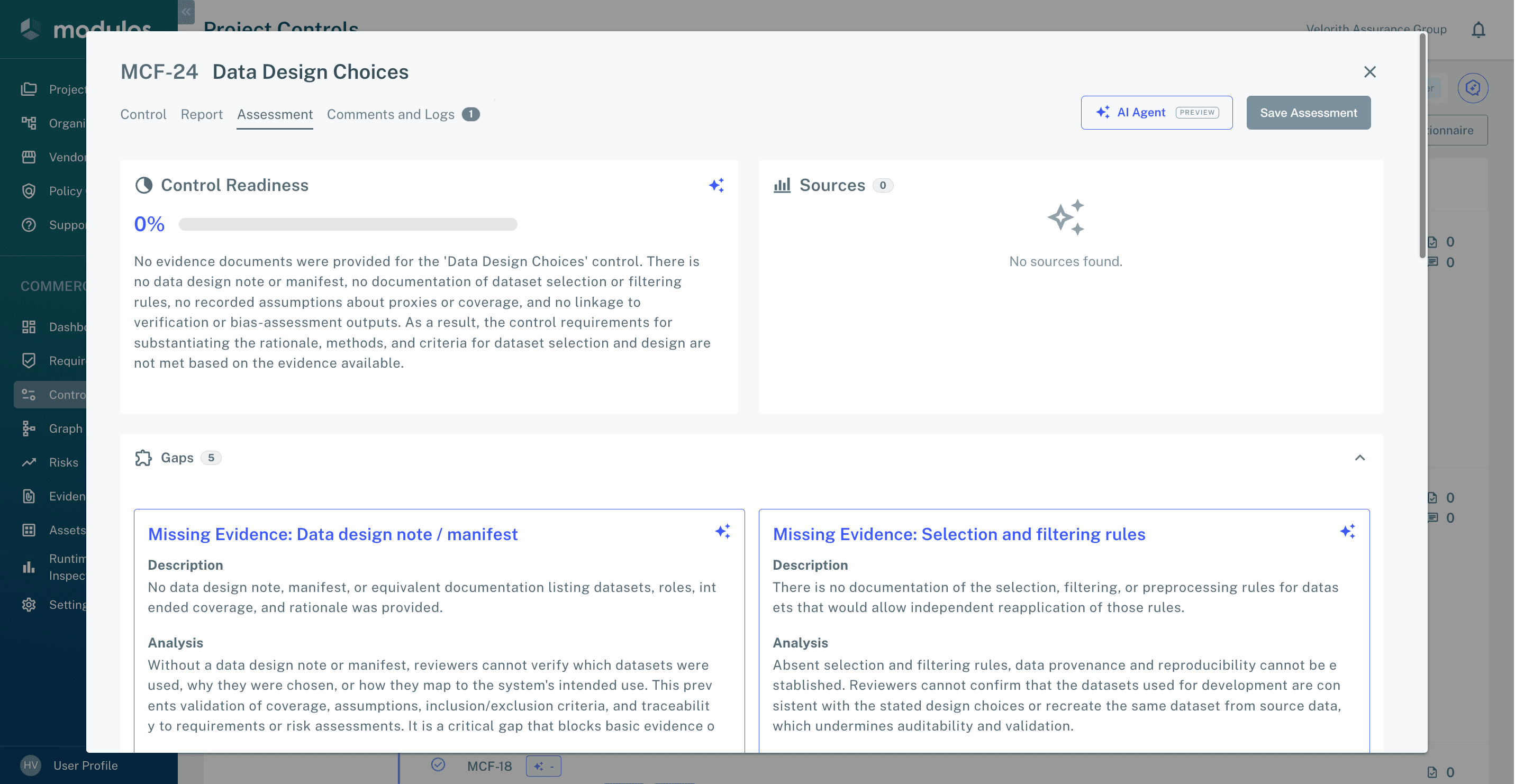Open the Report tab
This screenshot has height=784, width=1524.
click(x=202, y=115)
